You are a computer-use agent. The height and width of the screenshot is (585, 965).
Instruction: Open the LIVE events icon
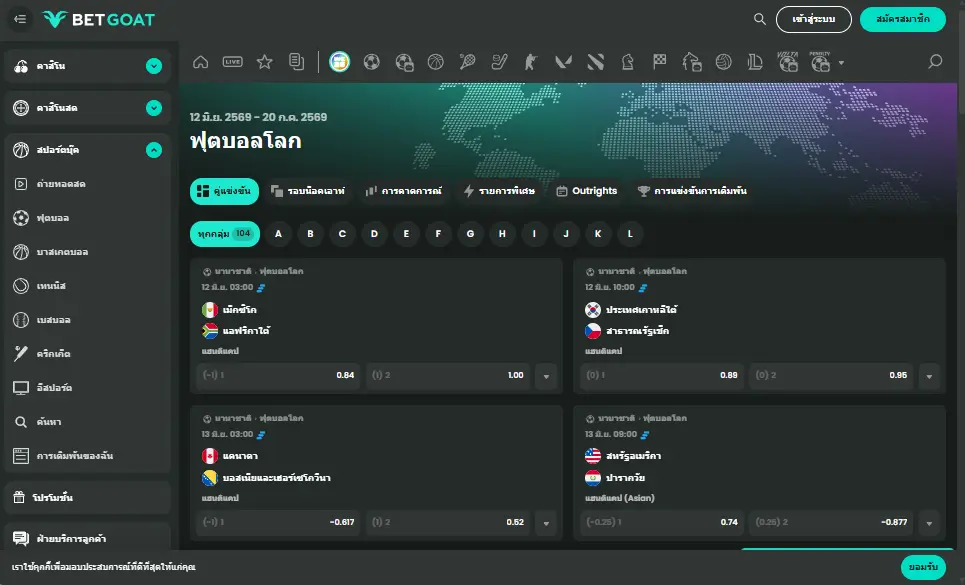coord(233,62)
